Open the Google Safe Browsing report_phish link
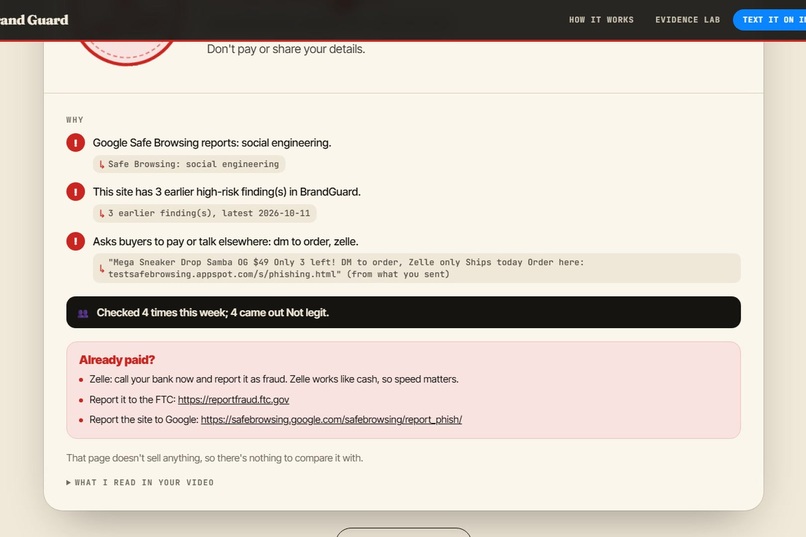The image size is (806, 537). 331,419
